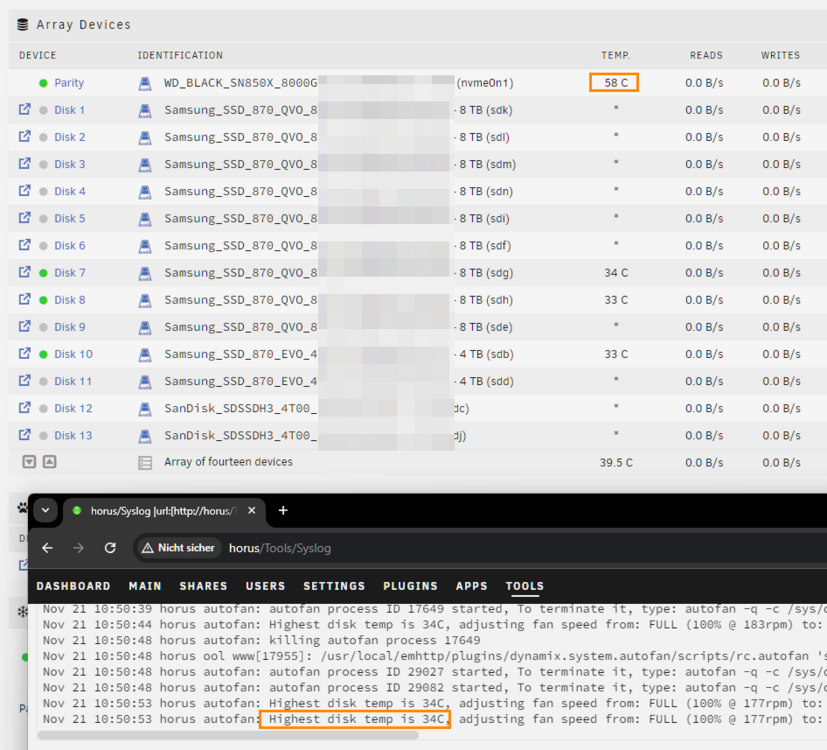Open the Disk 13 link

[x=73, y=436]
